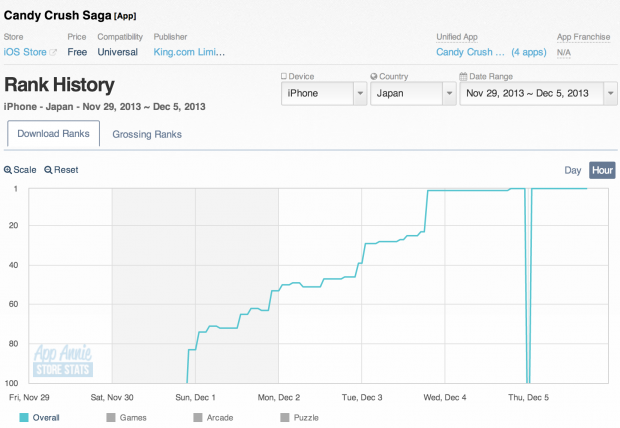
Task: Toggle the Overall series in legend
Action: point(40,418)
